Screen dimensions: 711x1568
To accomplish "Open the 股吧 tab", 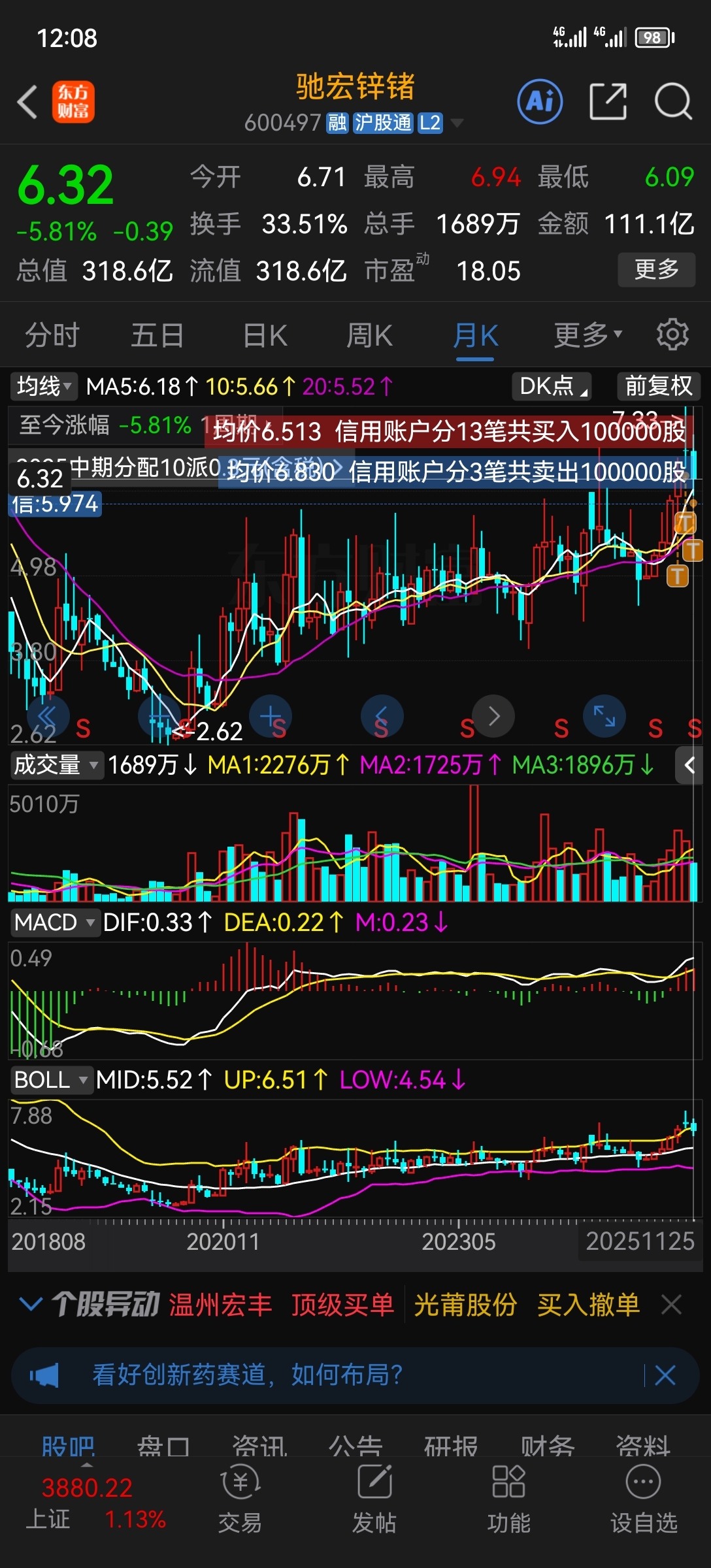I will (x=69, y=1445).
